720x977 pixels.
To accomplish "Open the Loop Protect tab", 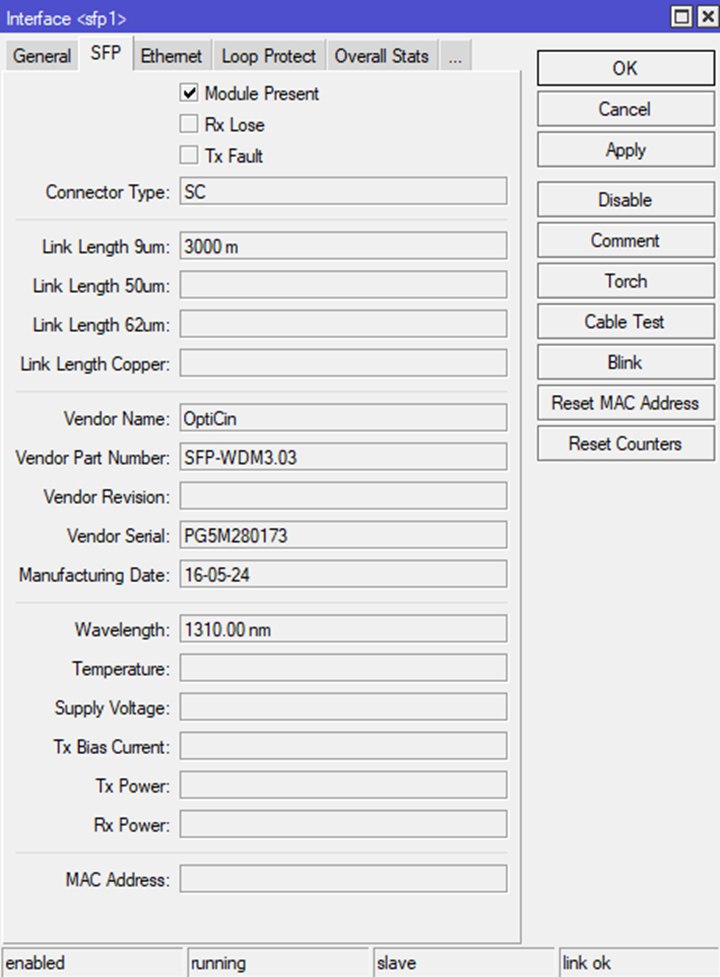I will 268,56.
